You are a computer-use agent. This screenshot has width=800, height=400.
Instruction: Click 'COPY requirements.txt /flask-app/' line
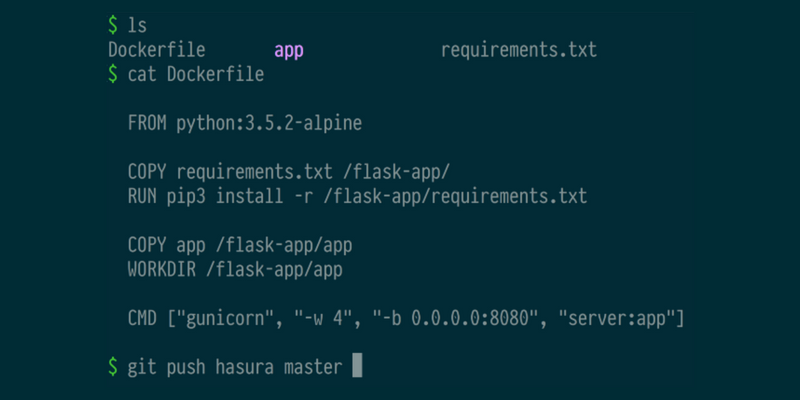tap(289, 172)
